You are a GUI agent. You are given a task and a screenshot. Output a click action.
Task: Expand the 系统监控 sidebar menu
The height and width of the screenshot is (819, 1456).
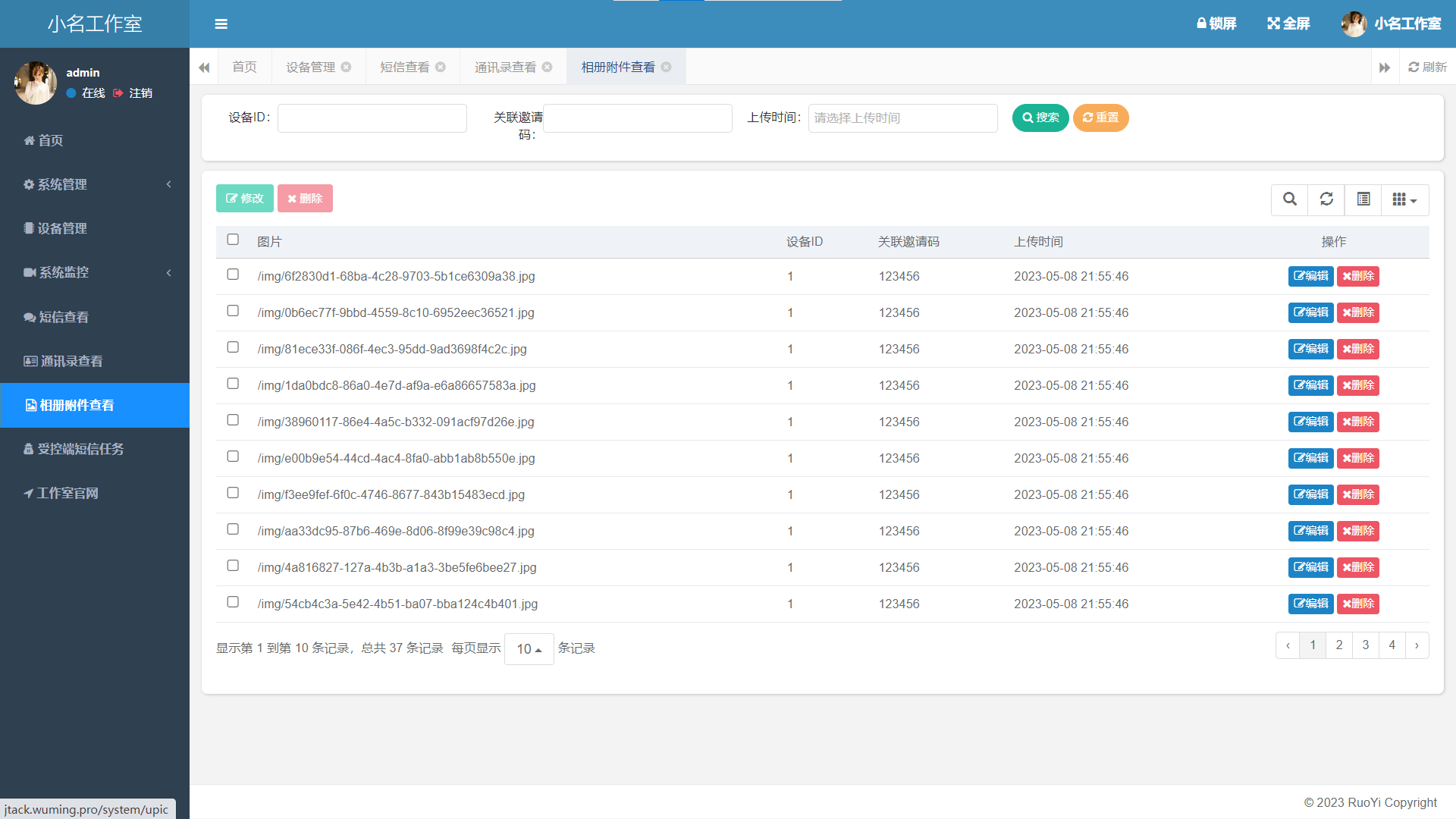click(x=95, y=272)
